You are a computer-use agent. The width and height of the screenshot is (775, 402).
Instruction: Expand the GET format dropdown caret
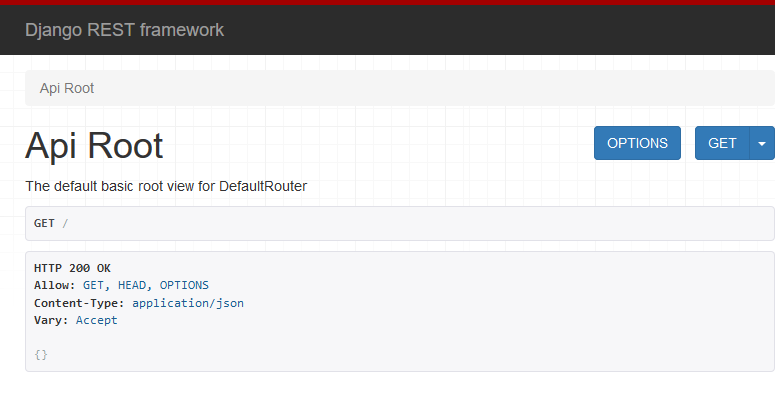[762, 143]
